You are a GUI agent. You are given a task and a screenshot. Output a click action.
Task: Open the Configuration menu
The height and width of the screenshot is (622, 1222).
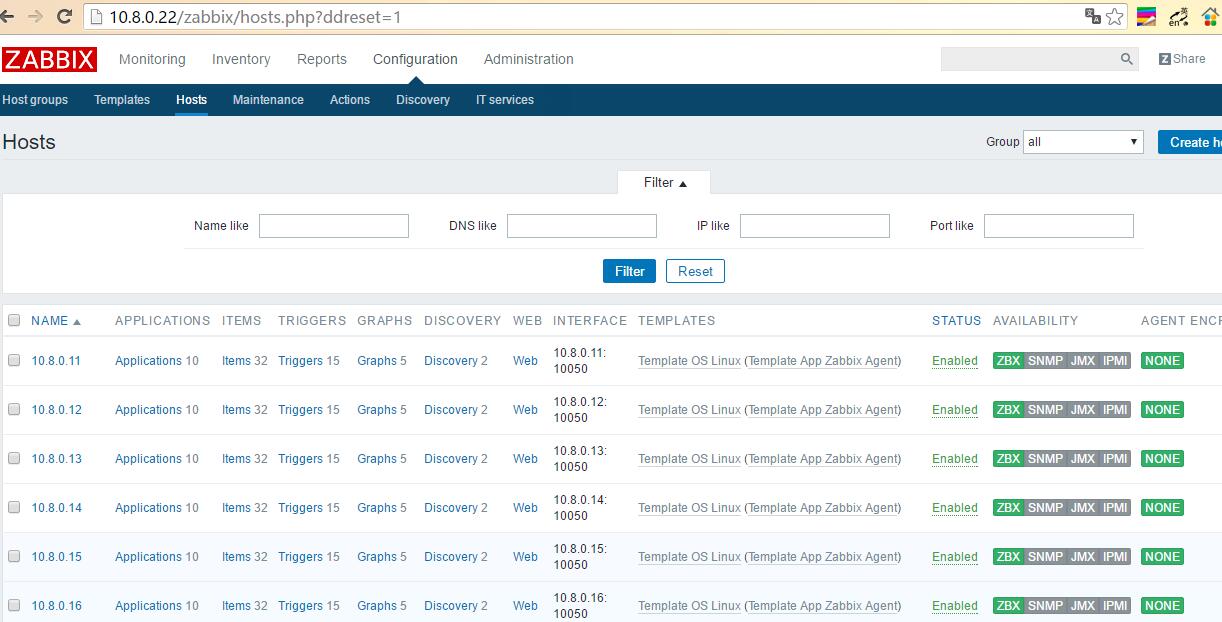click(x=415, y=59)
